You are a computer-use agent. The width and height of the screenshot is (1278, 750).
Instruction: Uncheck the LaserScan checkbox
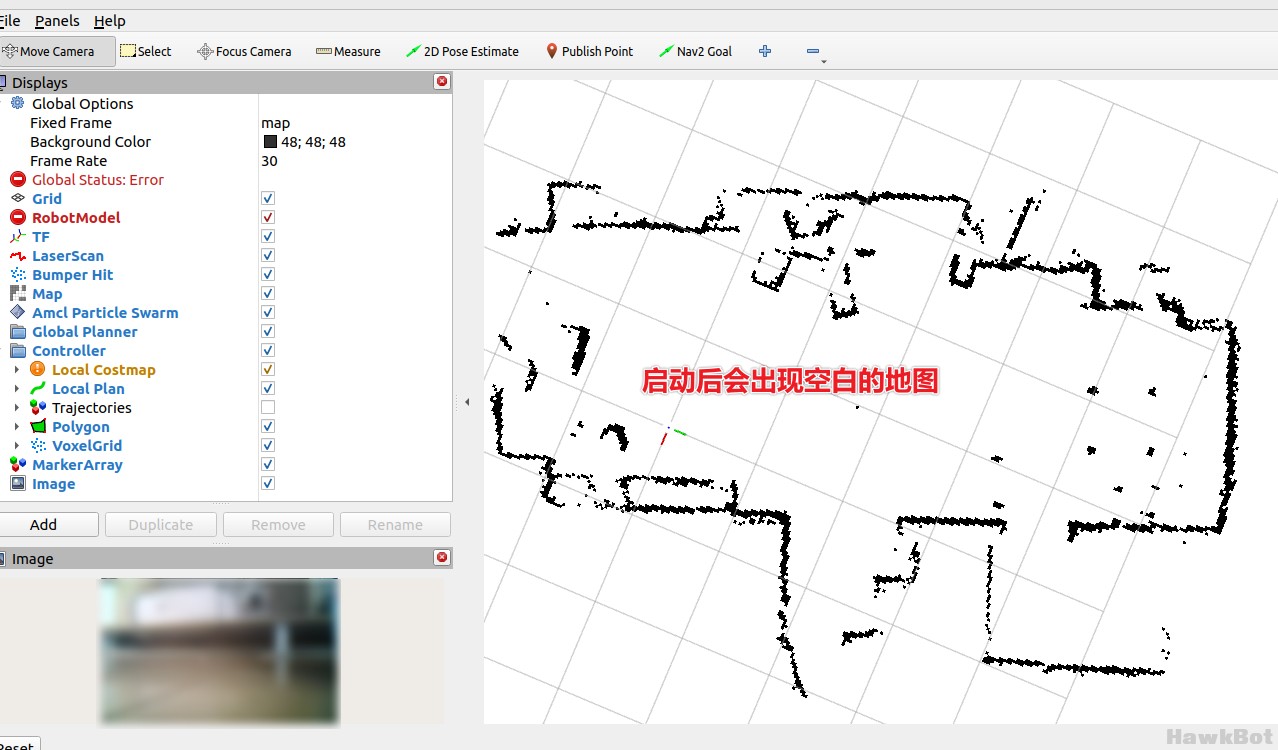pyautogui.click(x=268, y=255)
